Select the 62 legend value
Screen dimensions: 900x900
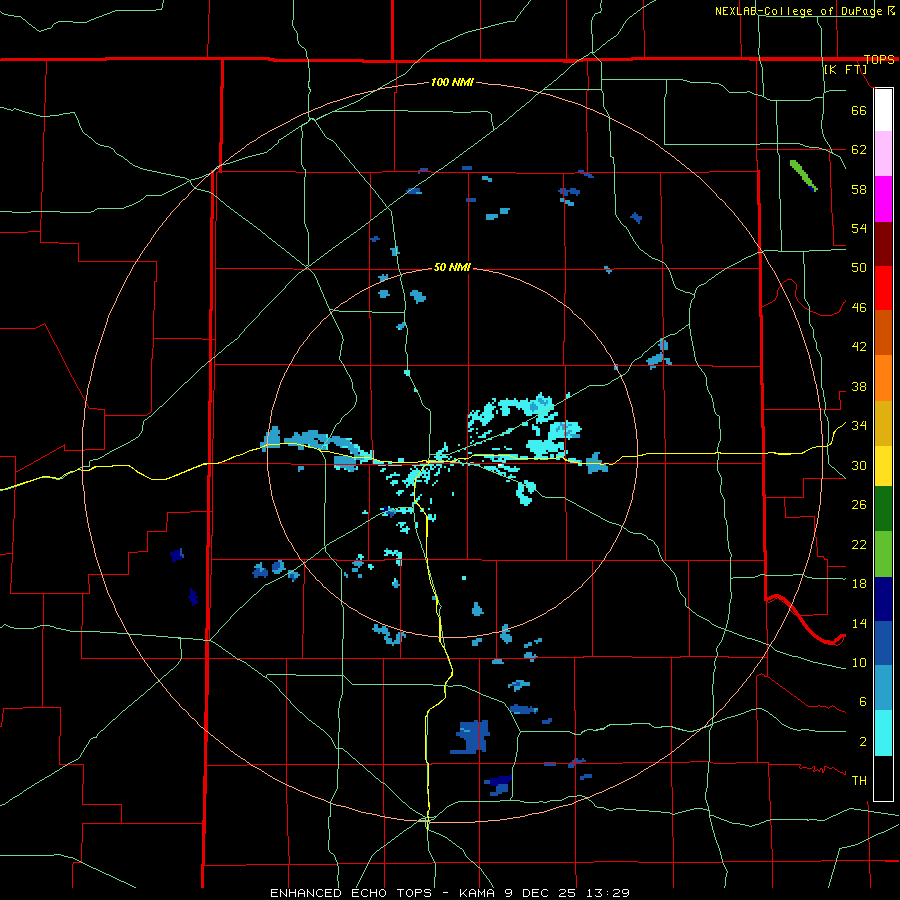coord(859,150)
